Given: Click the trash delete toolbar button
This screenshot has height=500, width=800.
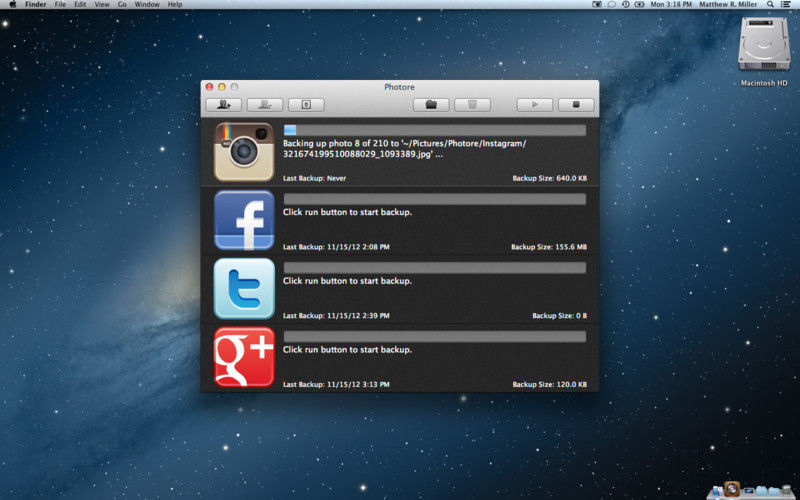Looking at the screenshot, I should (x=472, y=104).
